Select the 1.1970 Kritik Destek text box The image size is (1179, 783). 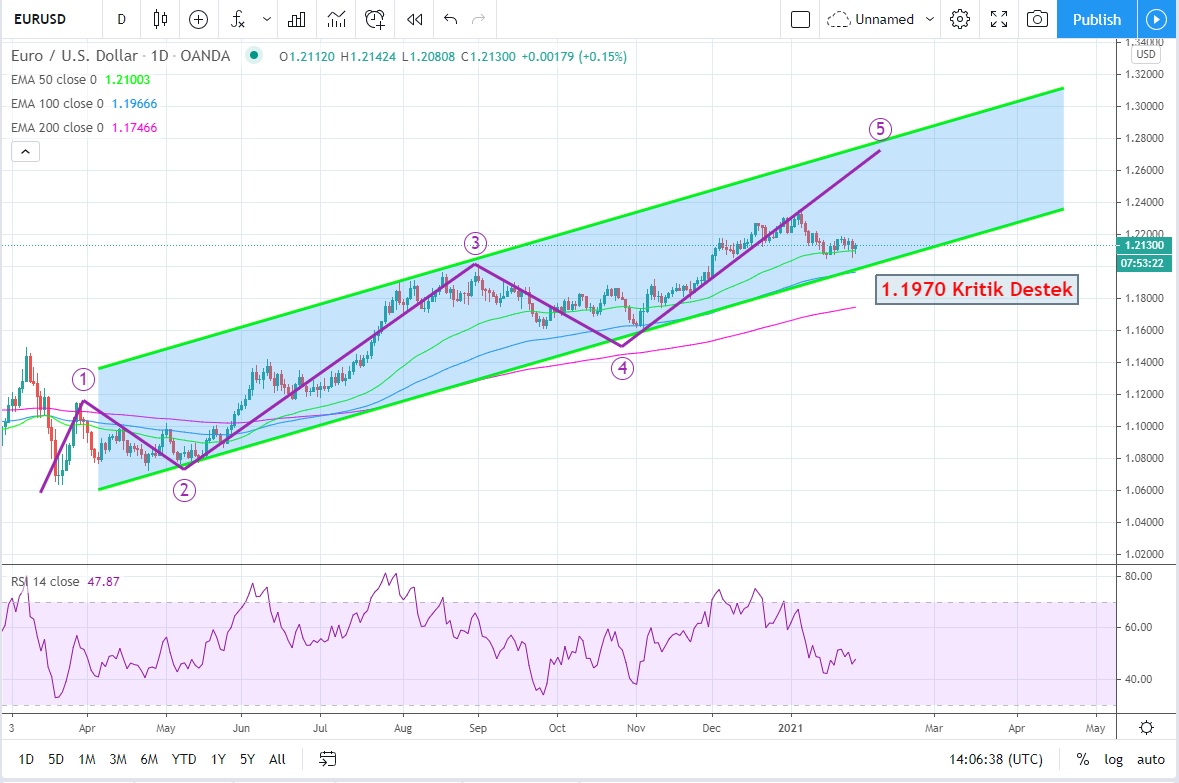(x=977, y=290)
